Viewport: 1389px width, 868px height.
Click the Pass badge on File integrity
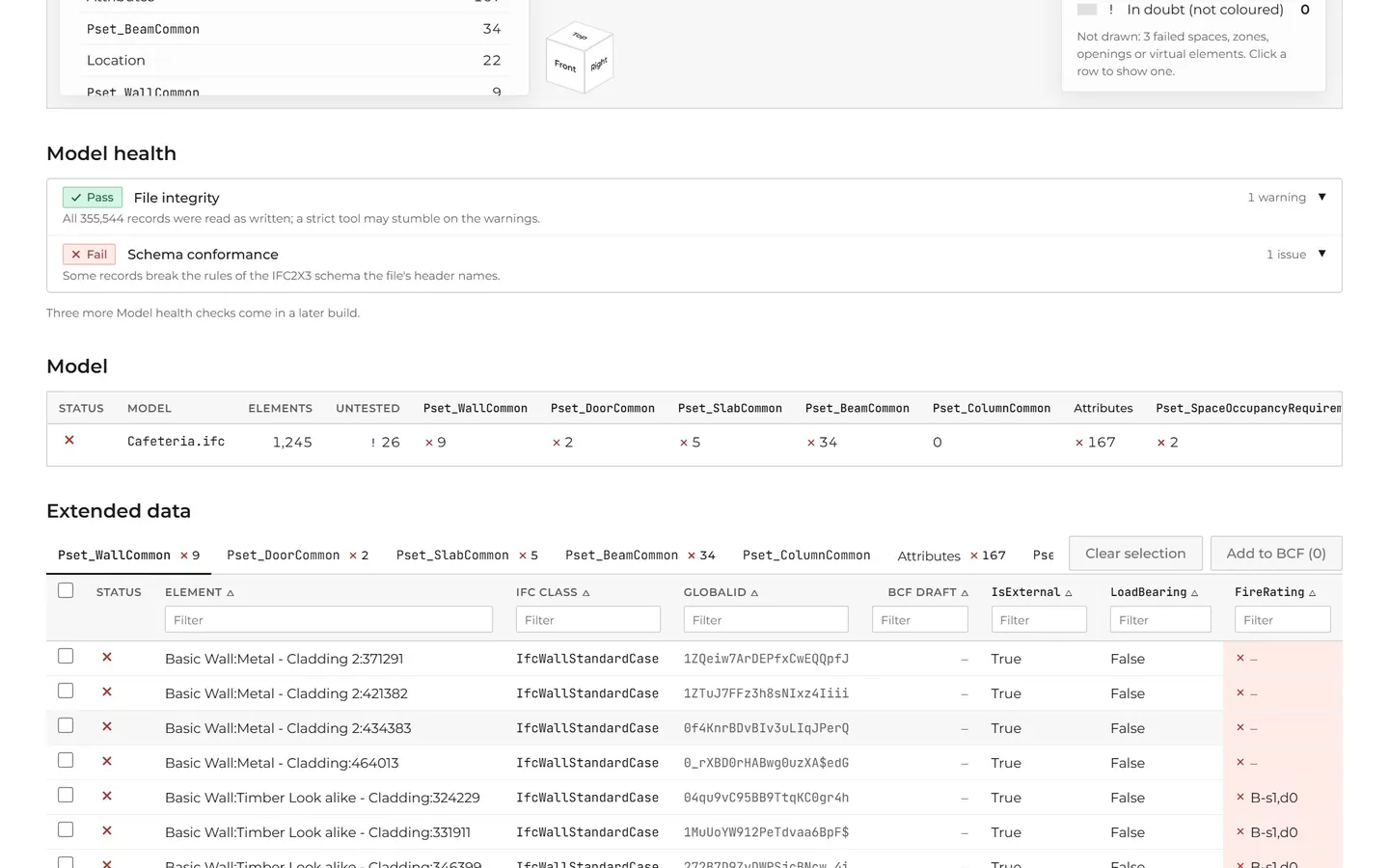[x=93, y=198]
